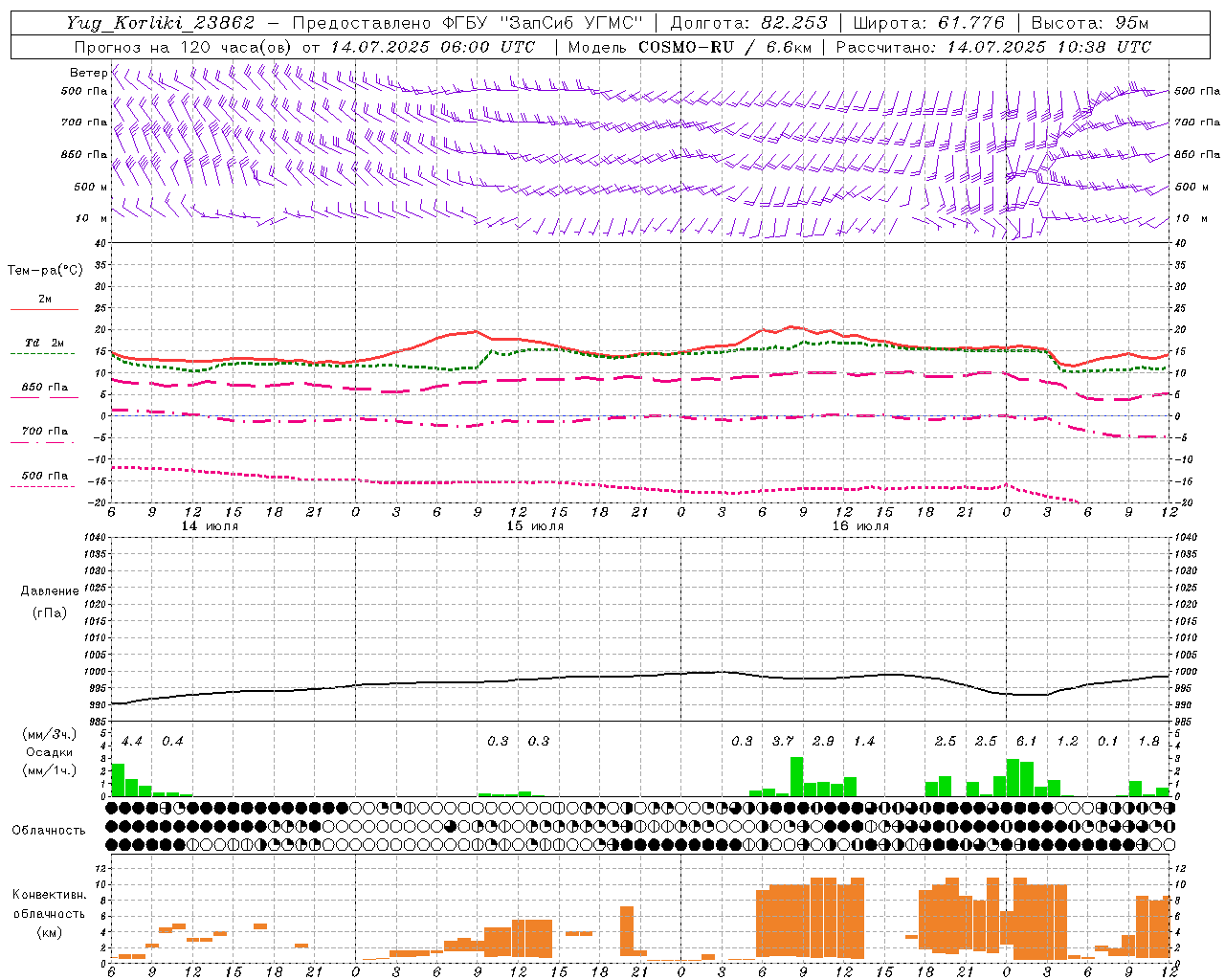Click the station title Yug_Korliki_23862
This screenshot has width=1225, height=980.
pyautogui.click(x=161, y=23)
